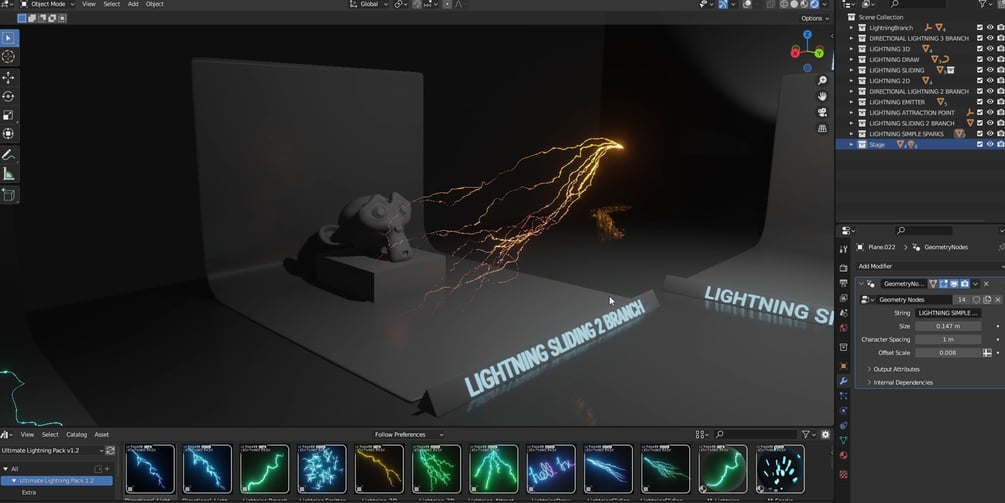Screen dimensions: 1005x503
Task: Uncheck the LightningBranch collection checkbox
Action: coord(979,28)
